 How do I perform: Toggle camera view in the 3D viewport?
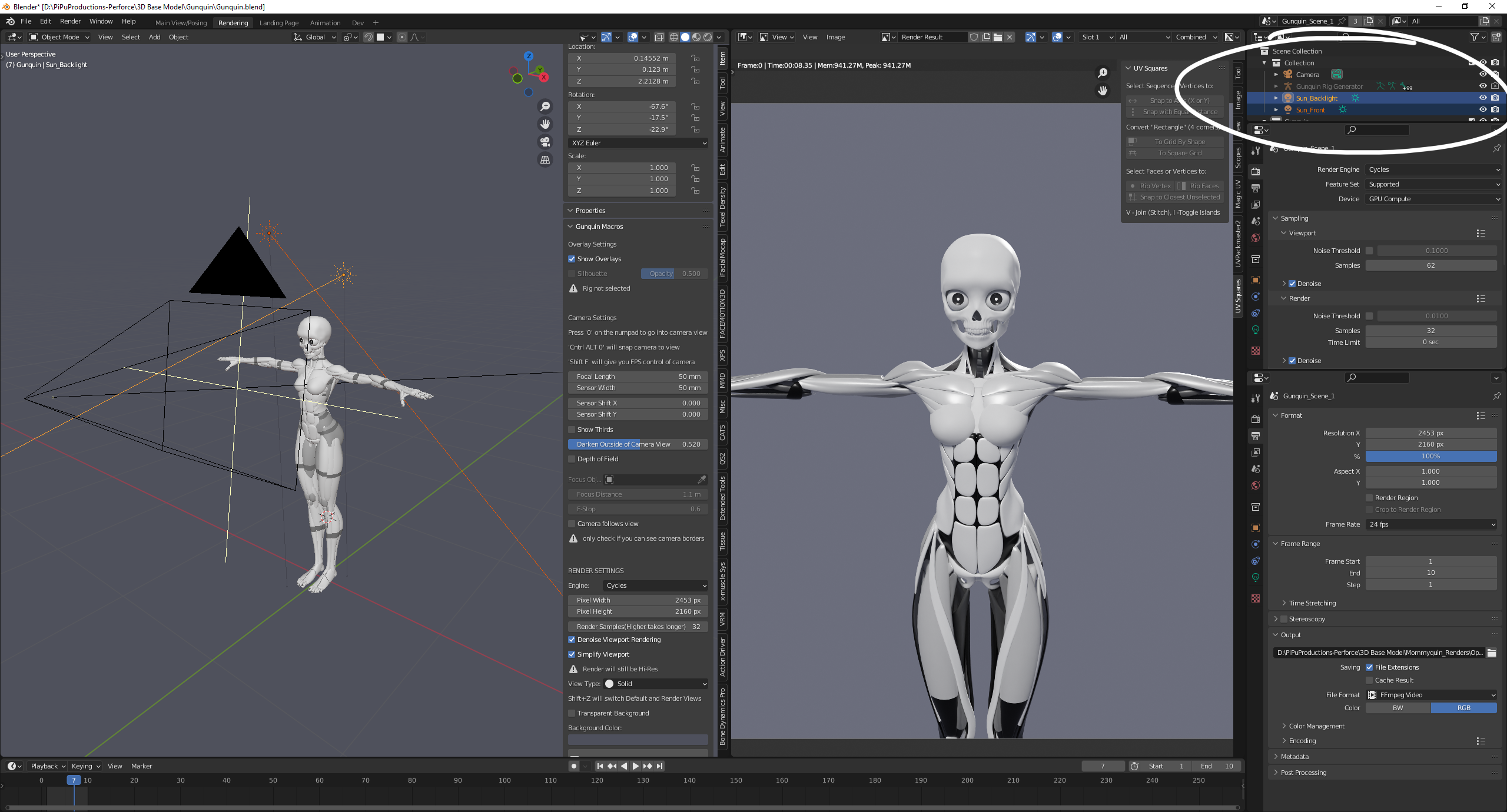click(x=545, y=142)
